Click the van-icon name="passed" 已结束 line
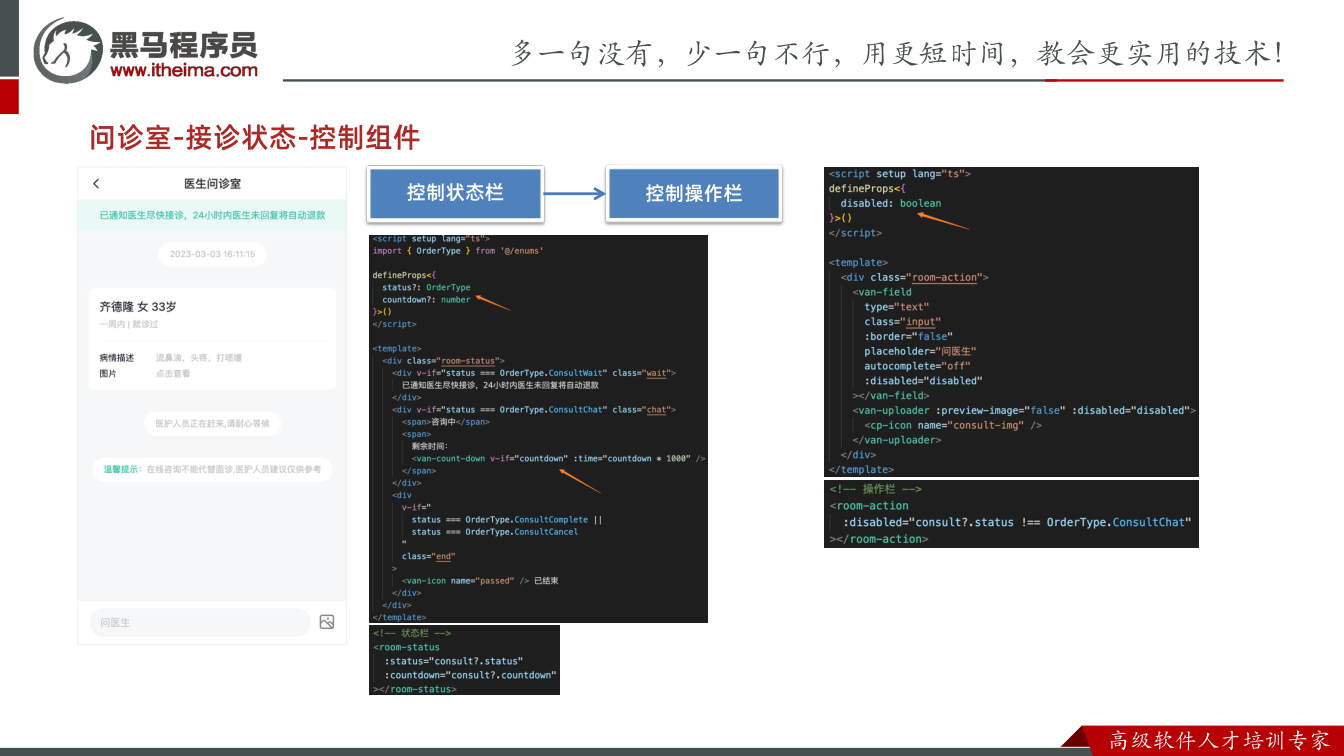 click(x=480, y=580)
